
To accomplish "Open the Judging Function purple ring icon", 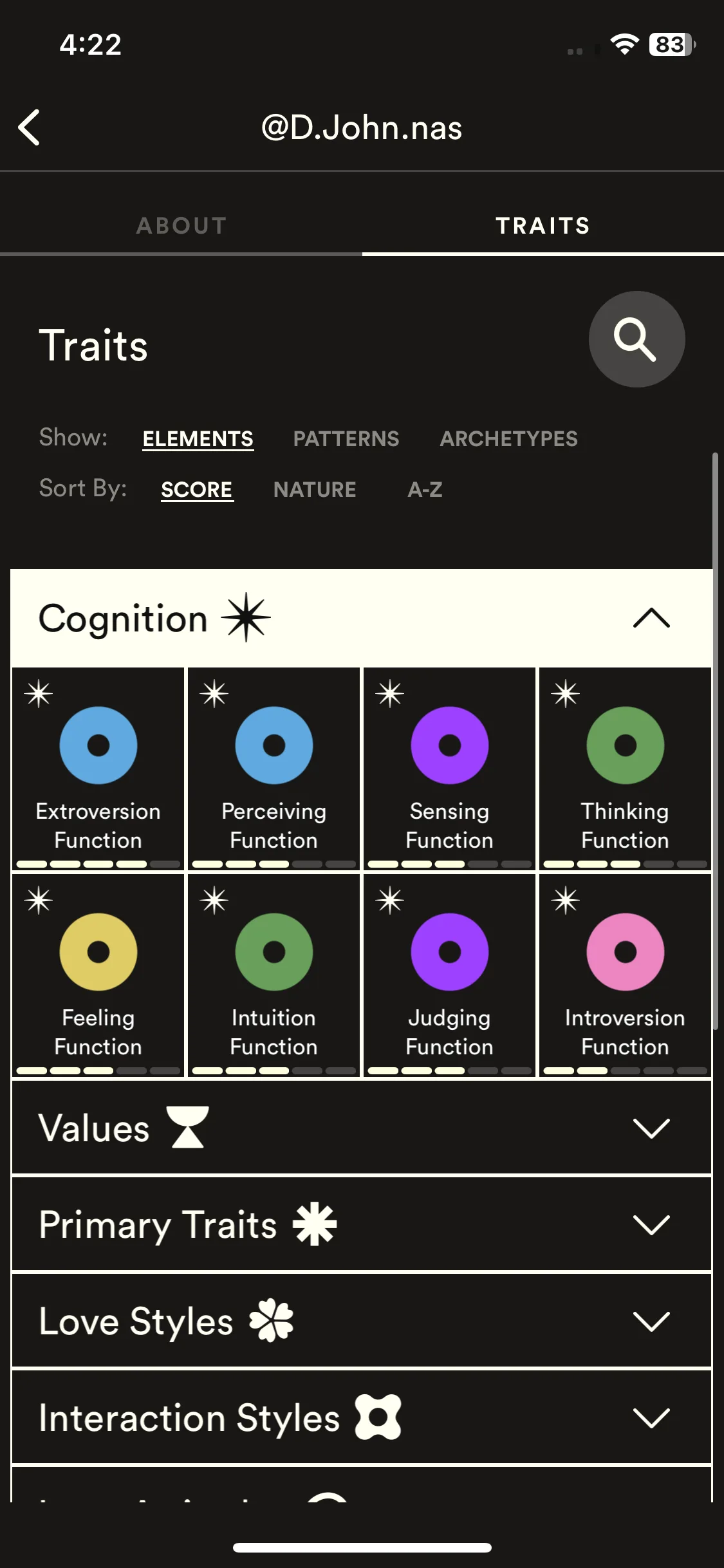I will pyautogui.click(x=450, y=952).
